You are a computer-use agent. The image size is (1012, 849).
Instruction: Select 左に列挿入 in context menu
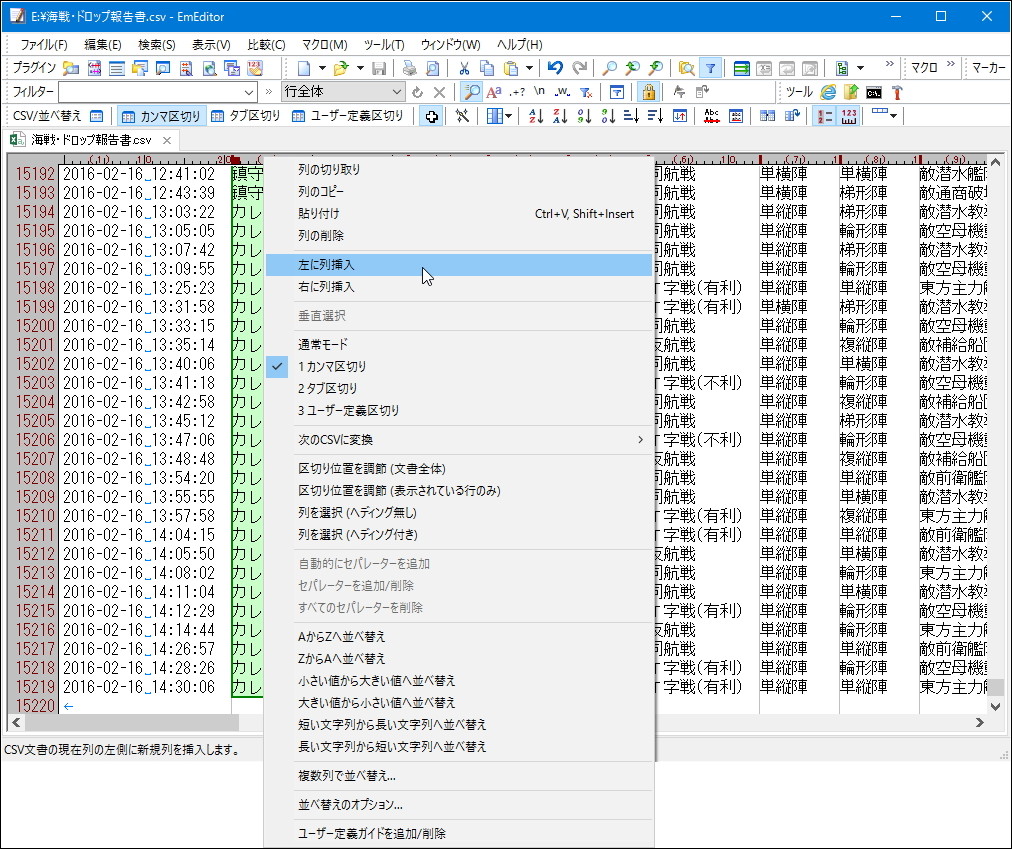(x=458, y=265)
